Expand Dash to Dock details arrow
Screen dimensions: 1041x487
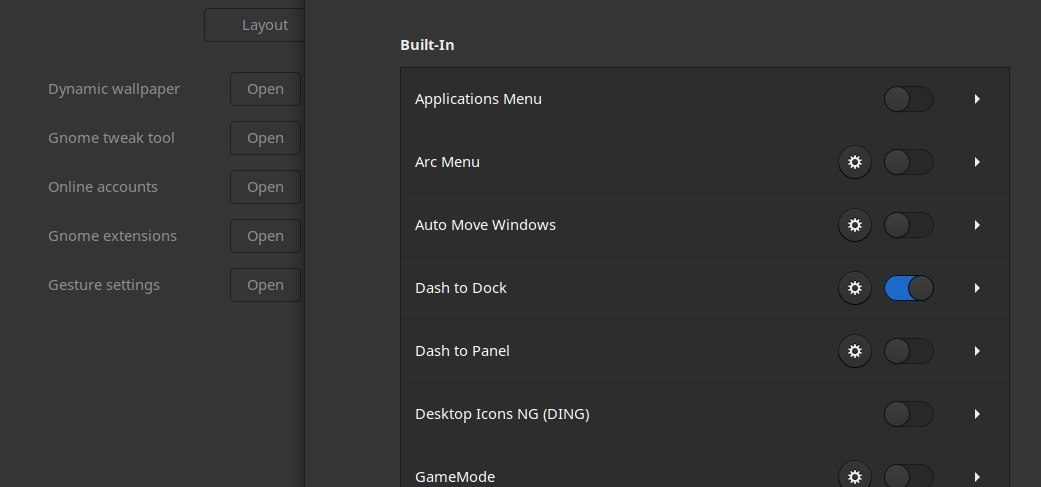click(x=977, y=288)
